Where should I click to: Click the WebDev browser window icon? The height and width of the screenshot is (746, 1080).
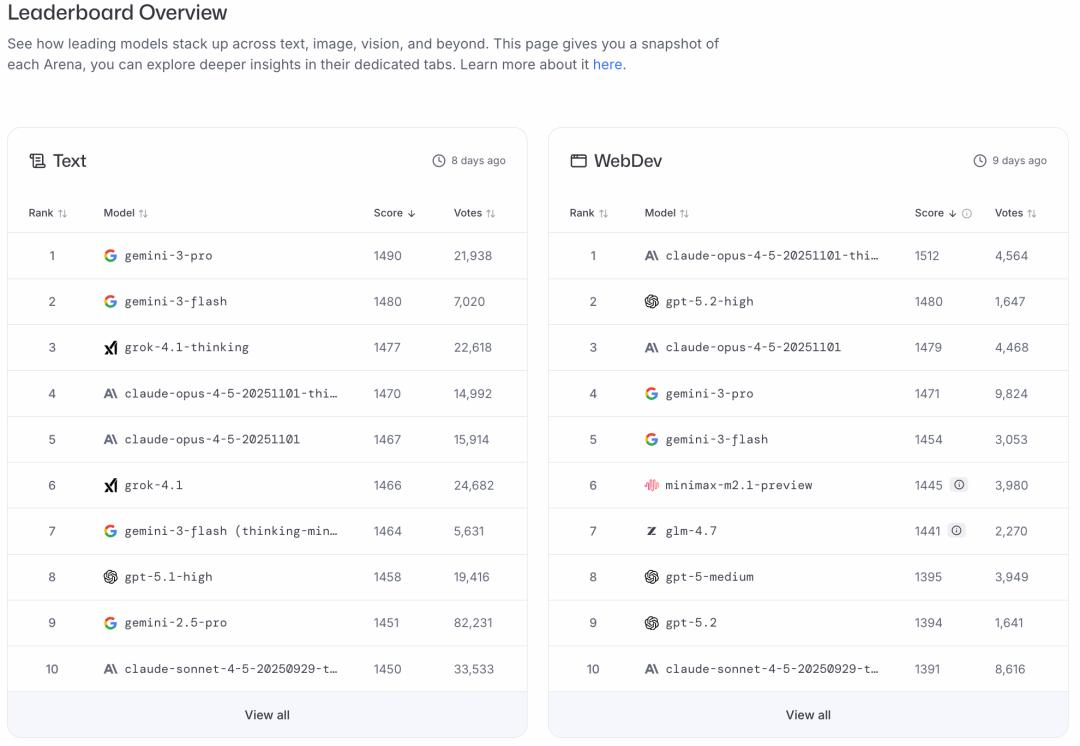click(x=578, y=161)
